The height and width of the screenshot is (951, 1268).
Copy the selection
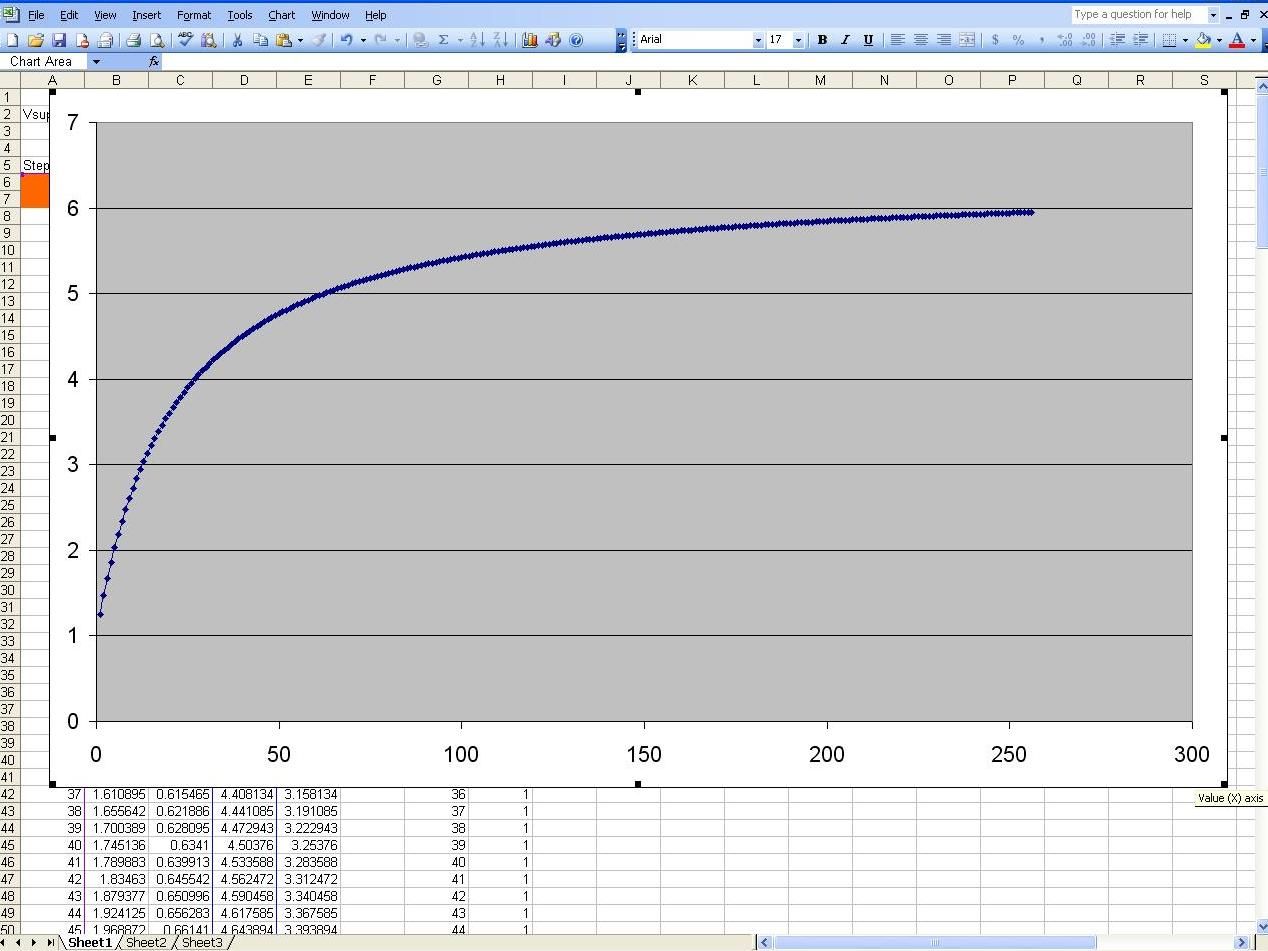click(260, 40)
